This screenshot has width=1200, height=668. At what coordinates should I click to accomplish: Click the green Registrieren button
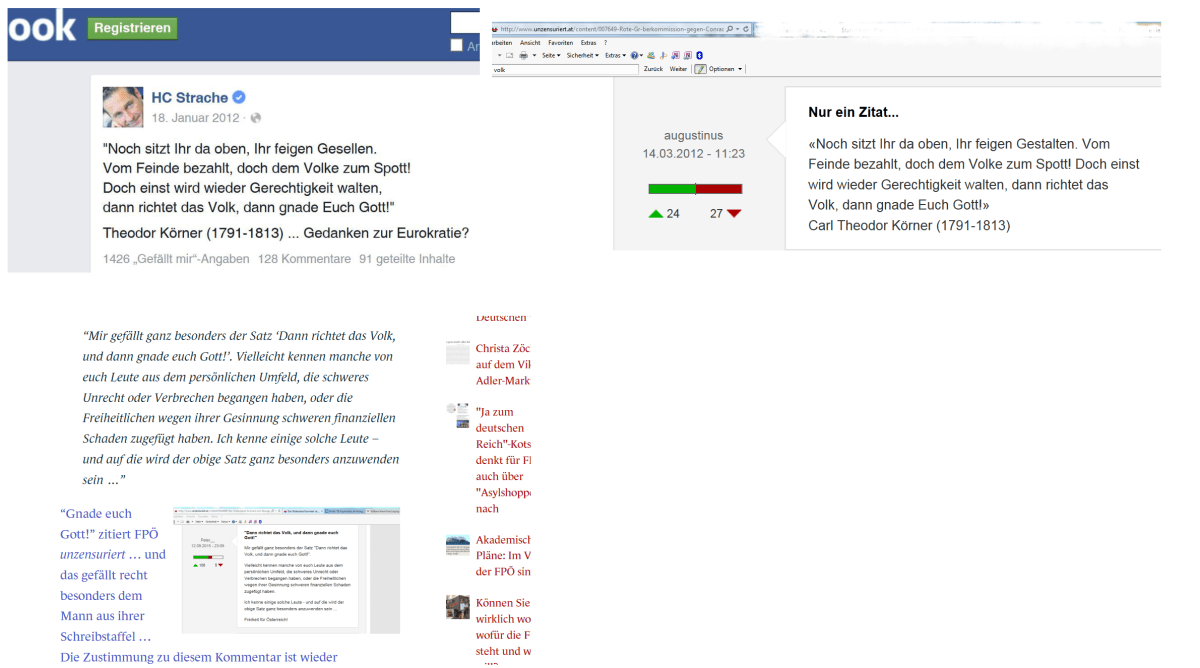click(132, 28)
